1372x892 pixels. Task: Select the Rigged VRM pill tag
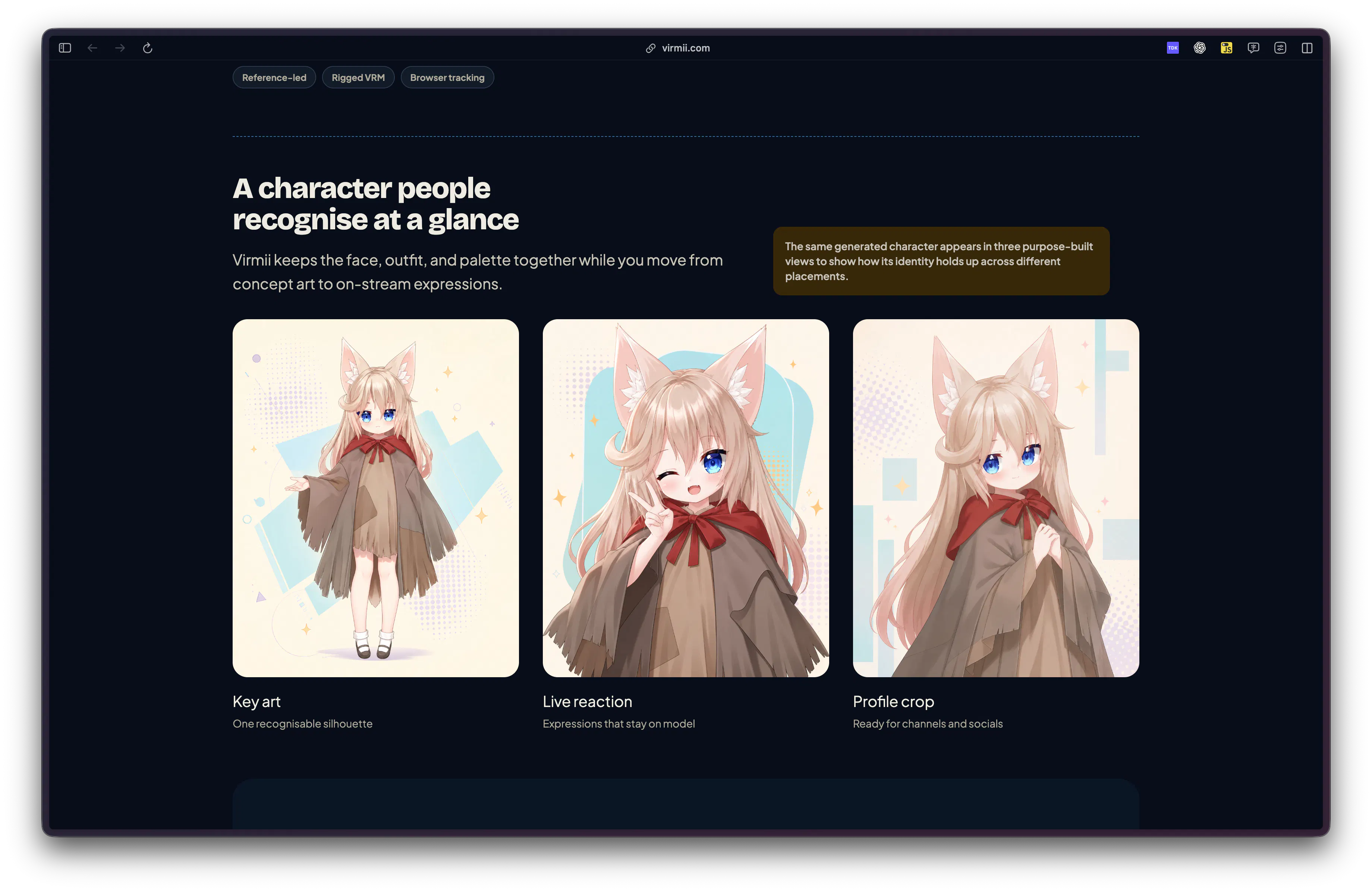tap(358, 77)
